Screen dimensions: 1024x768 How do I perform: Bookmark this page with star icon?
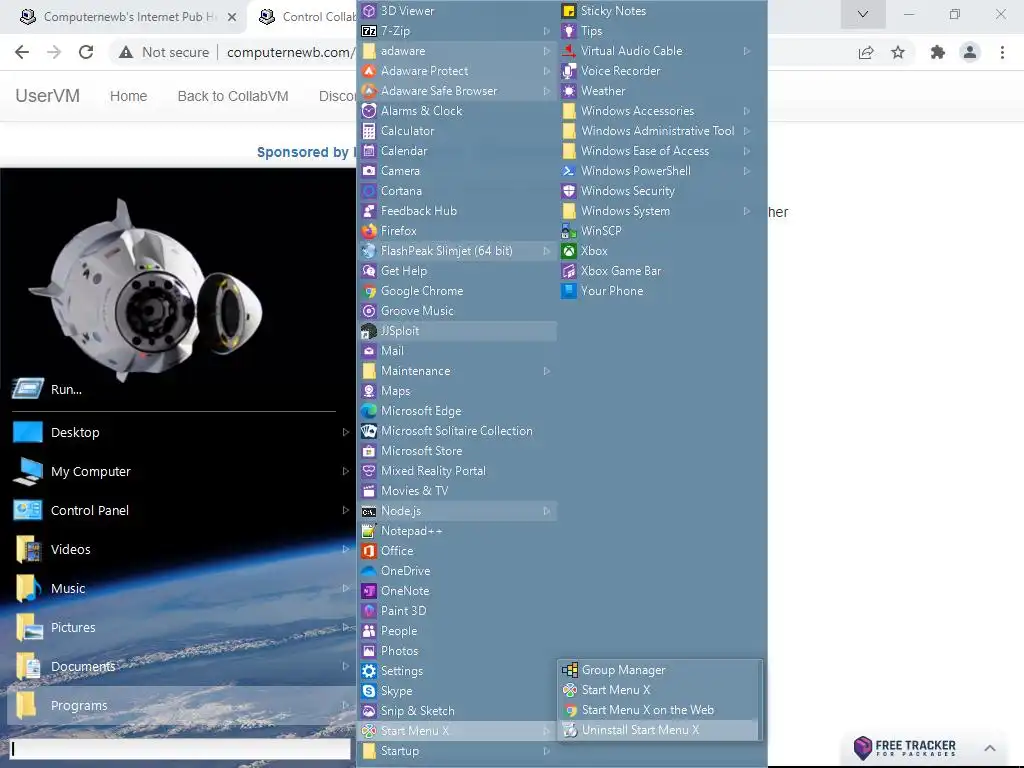pyautogui.click(x=898, y=52)
